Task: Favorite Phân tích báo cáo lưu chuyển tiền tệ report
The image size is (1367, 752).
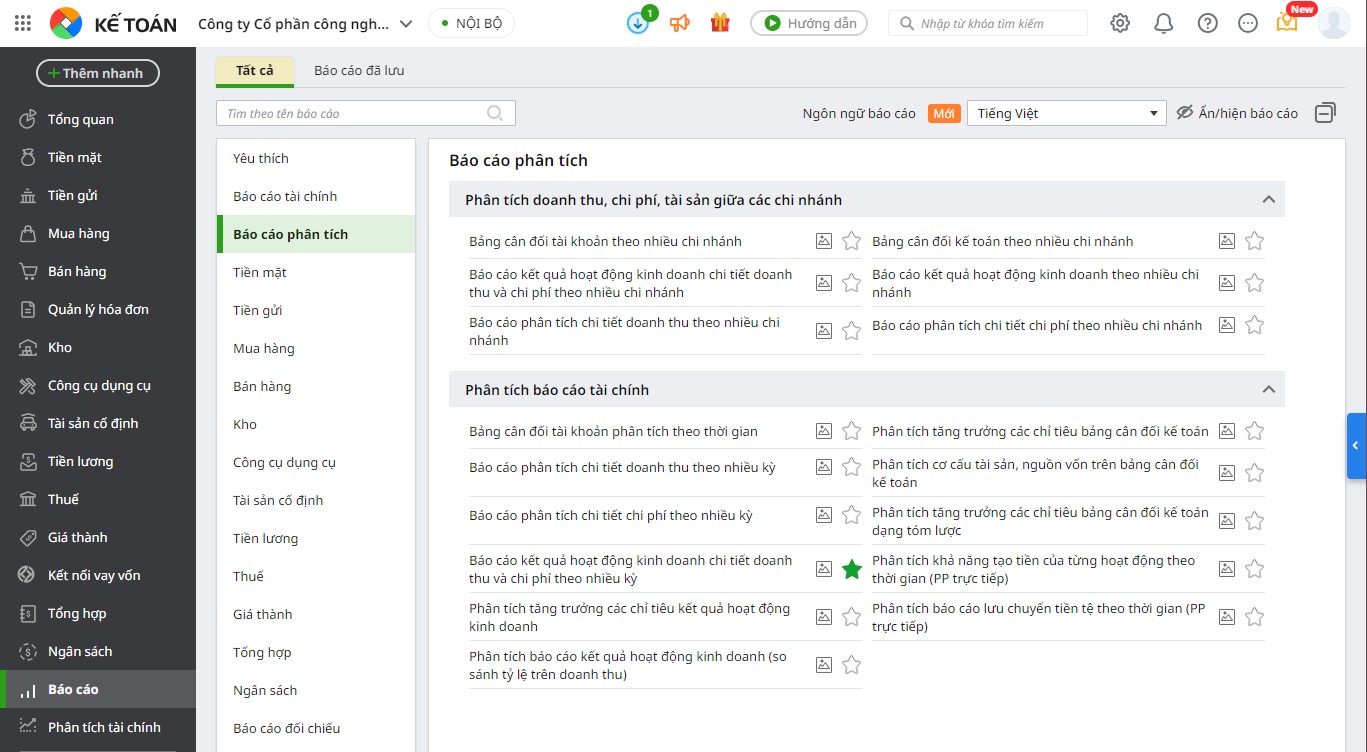Action: pyautogui.click(x=1255, y=617)
